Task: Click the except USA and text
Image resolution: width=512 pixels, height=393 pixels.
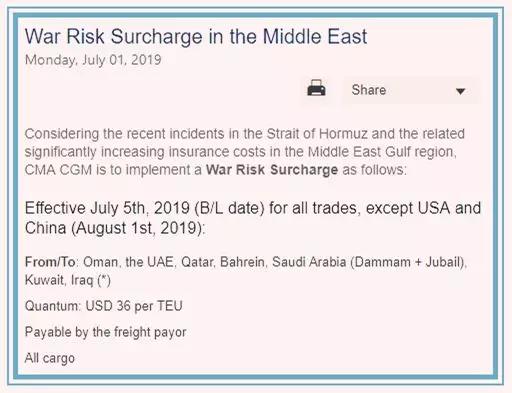Action: click(x=423, y=208)
